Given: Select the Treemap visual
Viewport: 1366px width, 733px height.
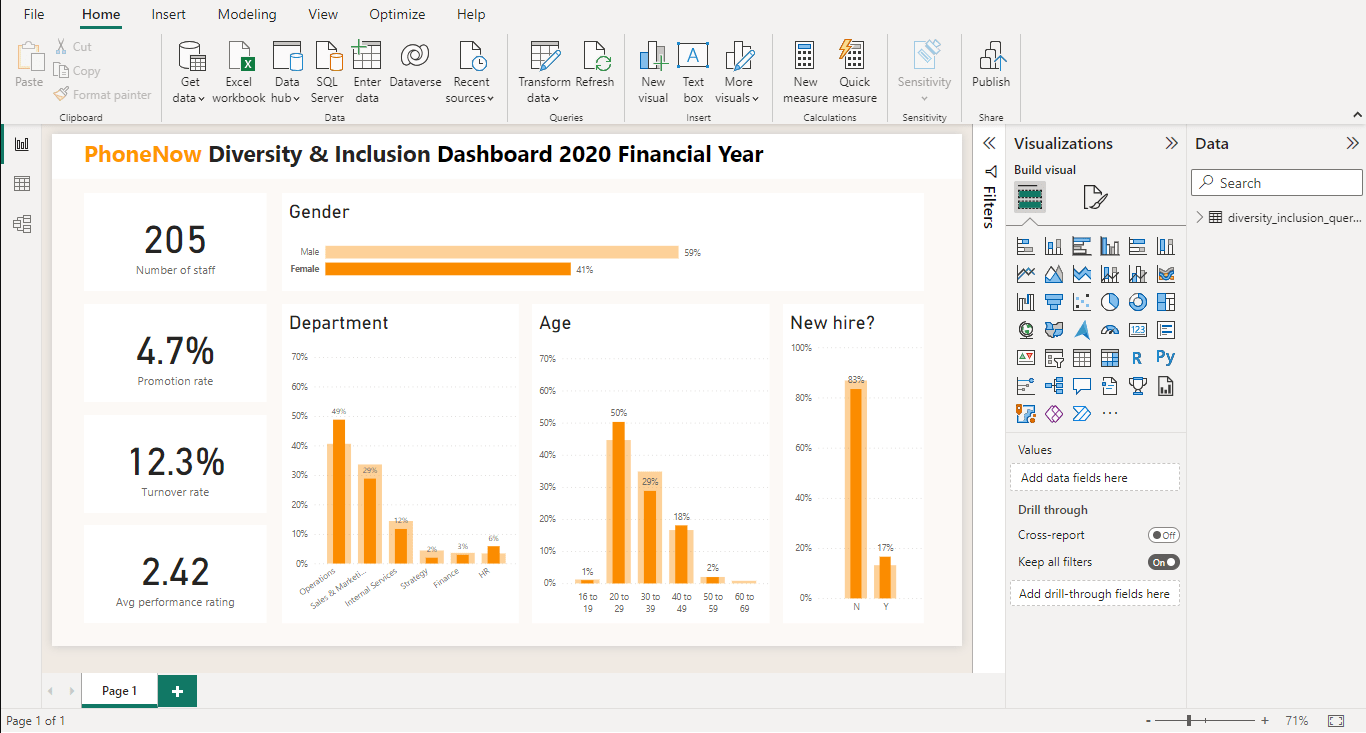Looking at the screenshot, I should 1165,302.
